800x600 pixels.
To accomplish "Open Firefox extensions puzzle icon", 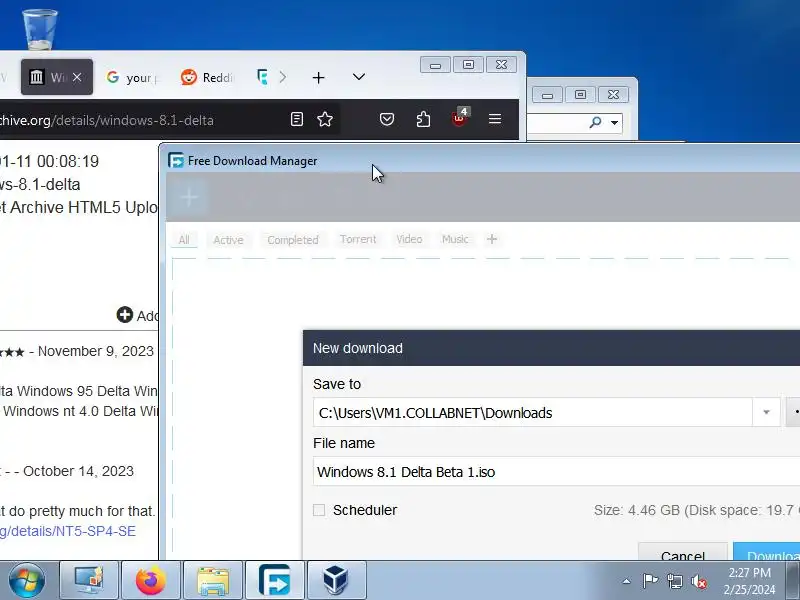I will pyautogui.click(x=423, y=119).
